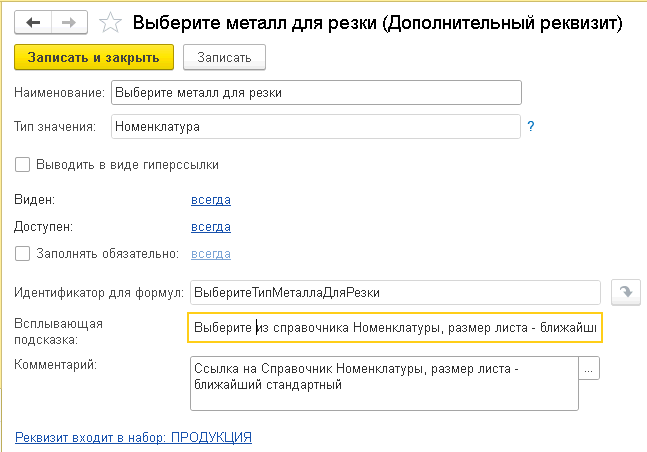Open comment editor with ellipsis button
647x452 pixels.
[x=590, y=370]
